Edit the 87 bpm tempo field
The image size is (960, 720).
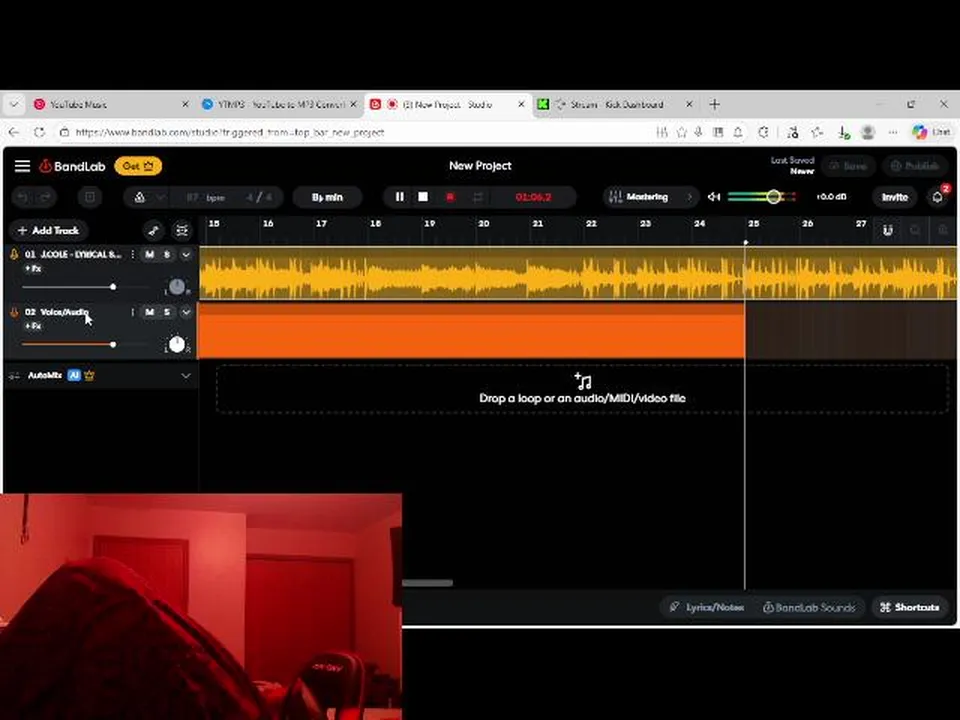pyautogui.click(x=206, y=197)
